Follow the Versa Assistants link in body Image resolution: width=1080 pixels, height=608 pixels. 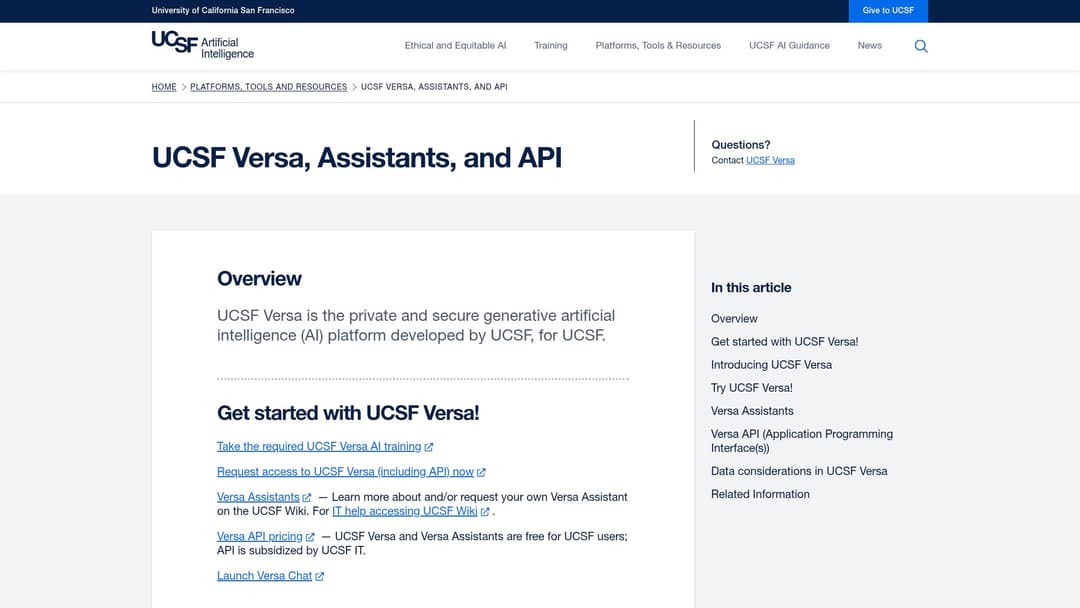click(x=258, y=497)
